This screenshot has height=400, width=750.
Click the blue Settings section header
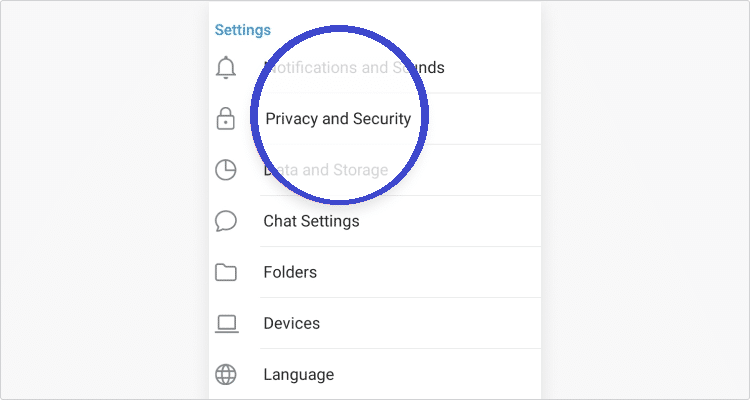tap(243, 31)
